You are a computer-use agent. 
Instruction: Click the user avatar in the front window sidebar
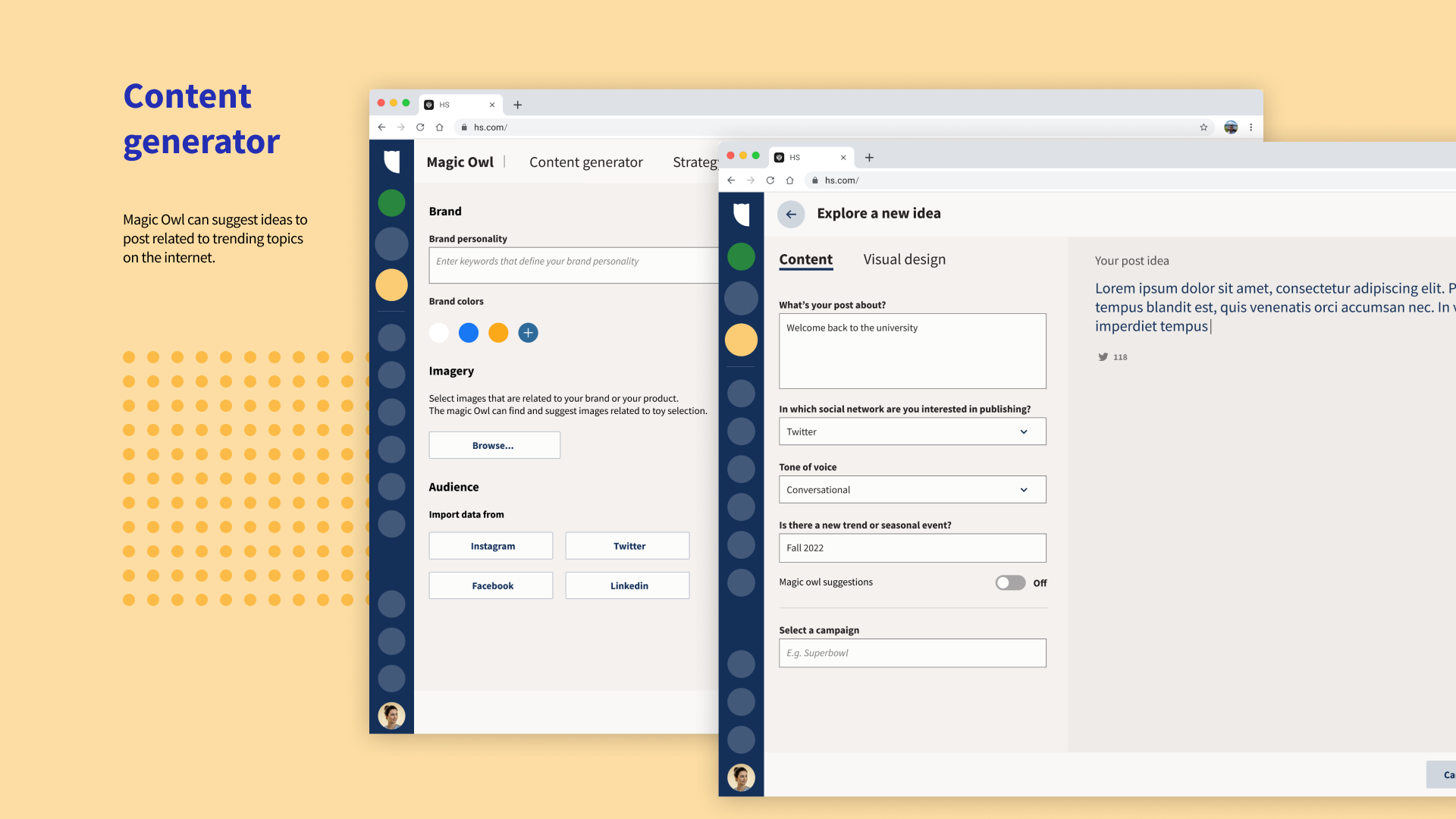(x=741, y=777)
